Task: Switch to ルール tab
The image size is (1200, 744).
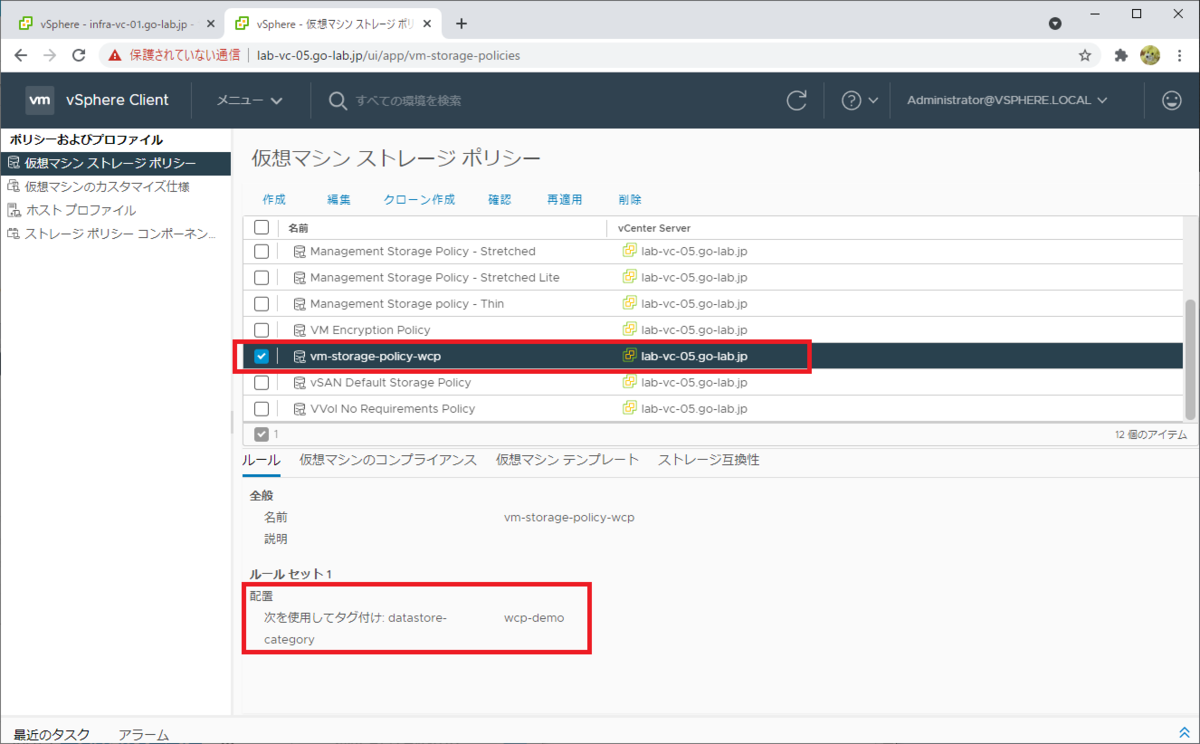Action: [261, 460]
